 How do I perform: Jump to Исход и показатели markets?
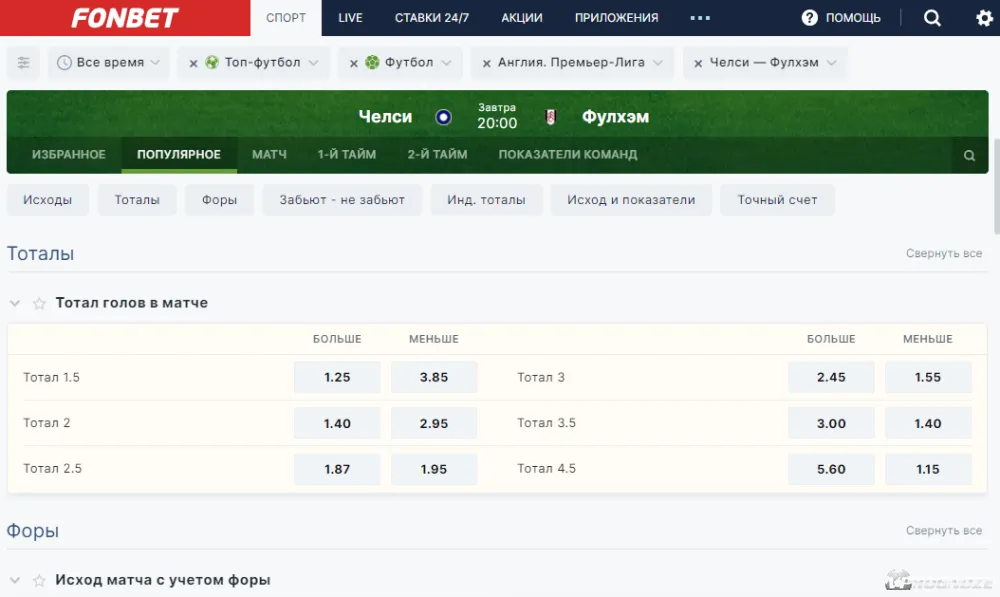tap(631, 200)
